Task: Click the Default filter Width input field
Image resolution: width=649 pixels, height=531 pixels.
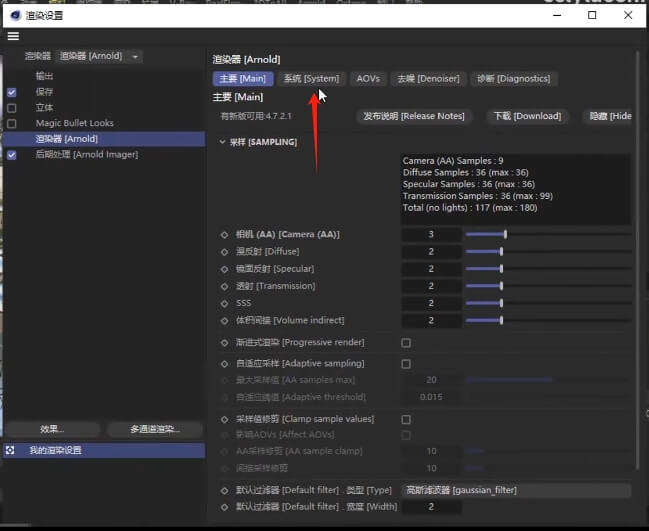Action: click(431, 507)
